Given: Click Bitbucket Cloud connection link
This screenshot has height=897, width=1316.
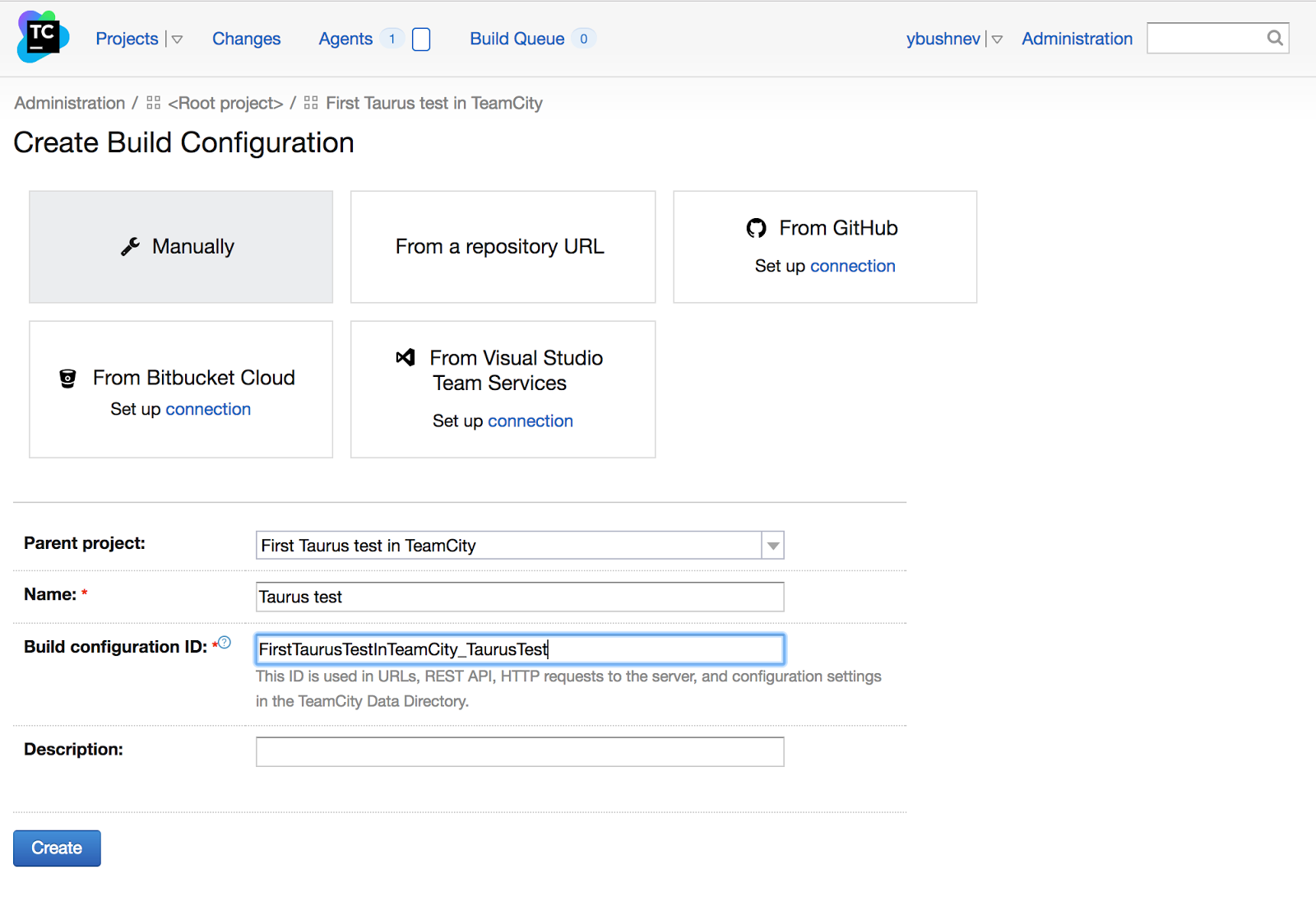Looking at the screenshot, I should pyautogui.click(x=208, y=409).
